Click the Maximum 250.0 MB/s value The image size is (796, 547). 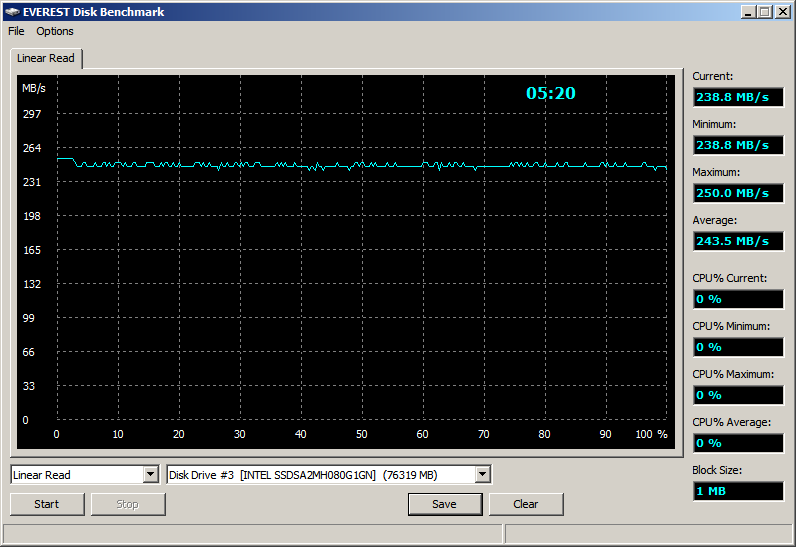(738, 193)
